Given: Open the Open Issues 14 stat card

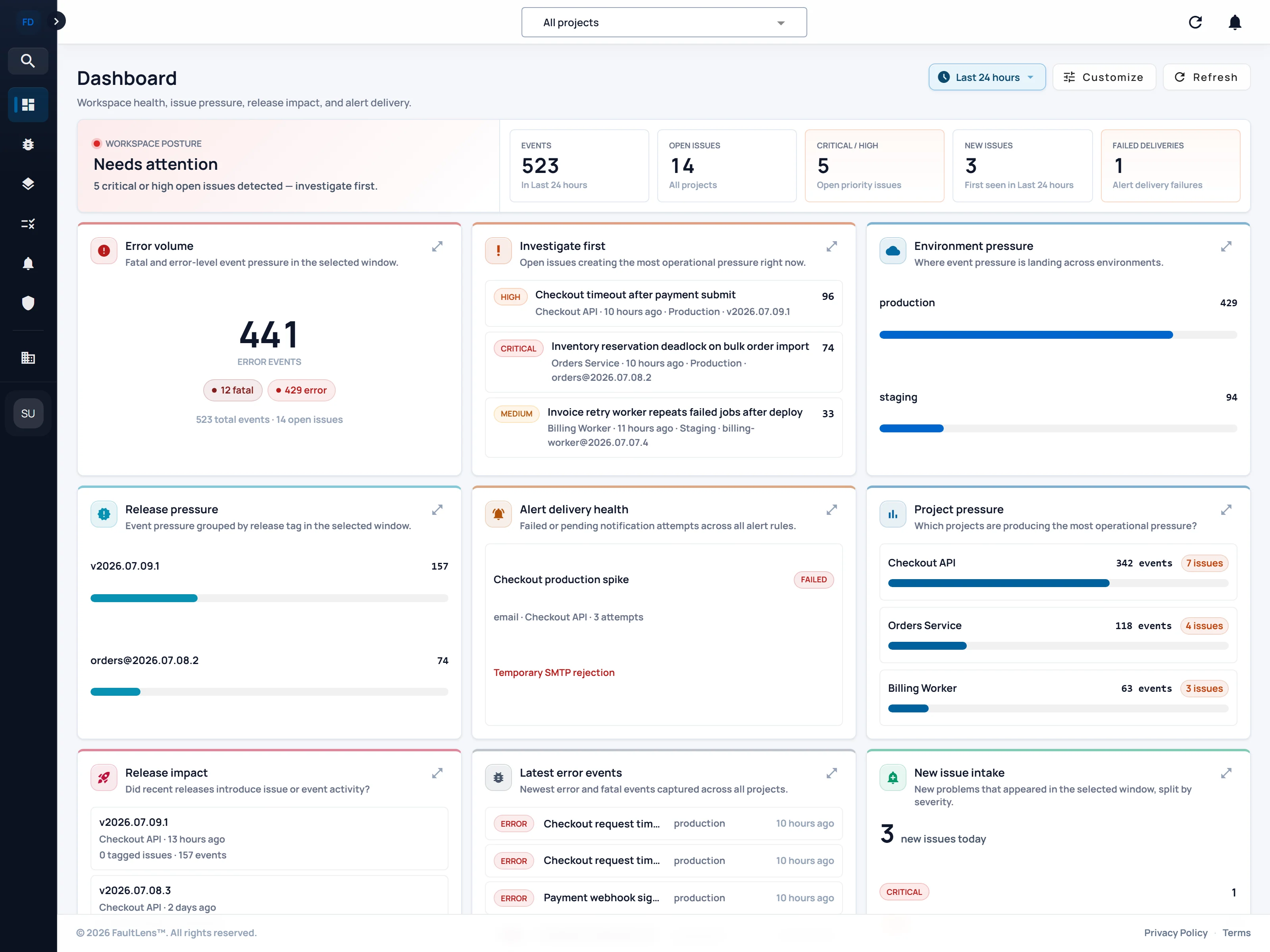Looking at the screenshot, I should click(x=727, y=166).
